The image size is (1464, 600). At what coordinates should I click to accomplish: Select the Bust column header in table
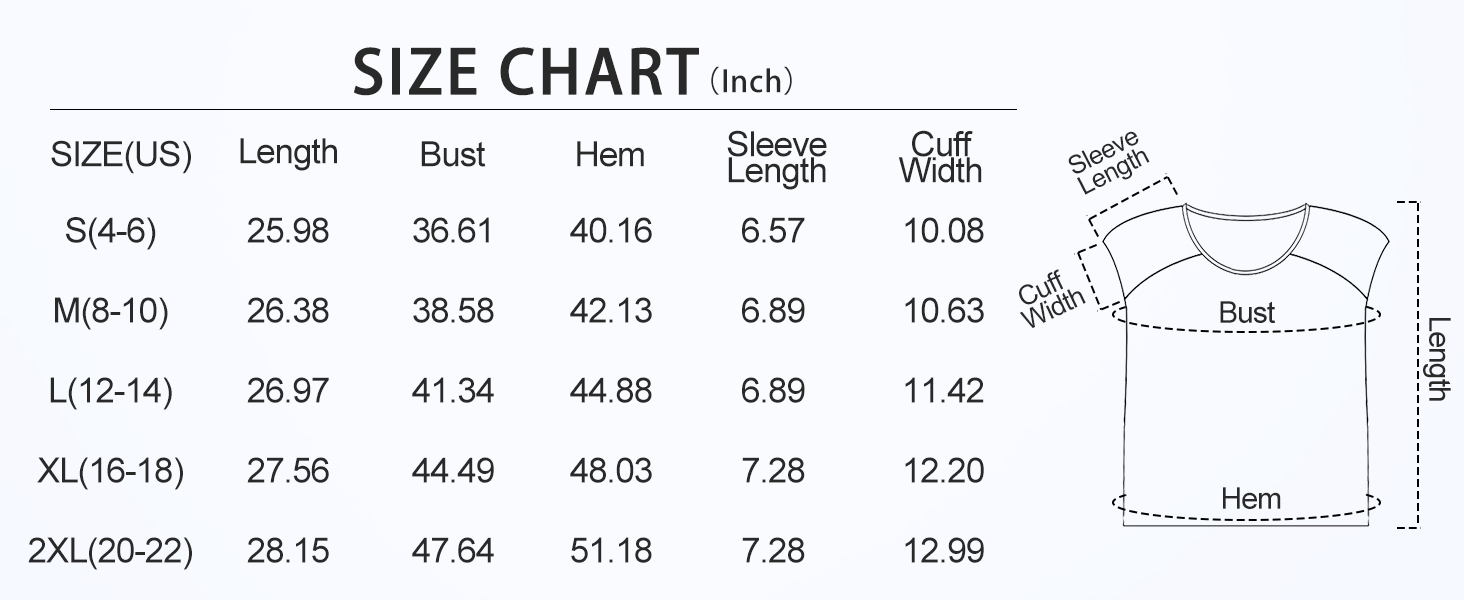(x=452, y=154)
